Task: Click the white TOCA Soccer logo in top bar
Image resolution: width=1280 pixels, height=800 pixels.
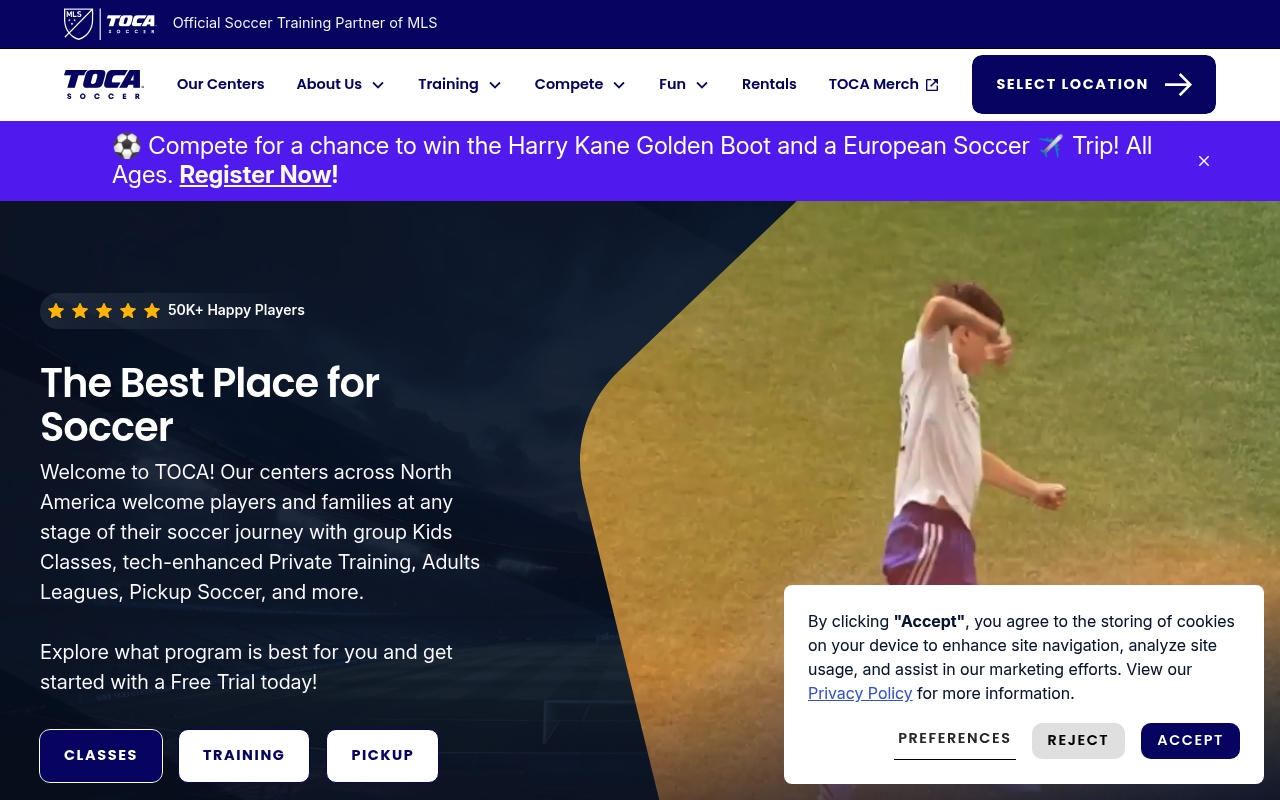Action: [131, 23]
